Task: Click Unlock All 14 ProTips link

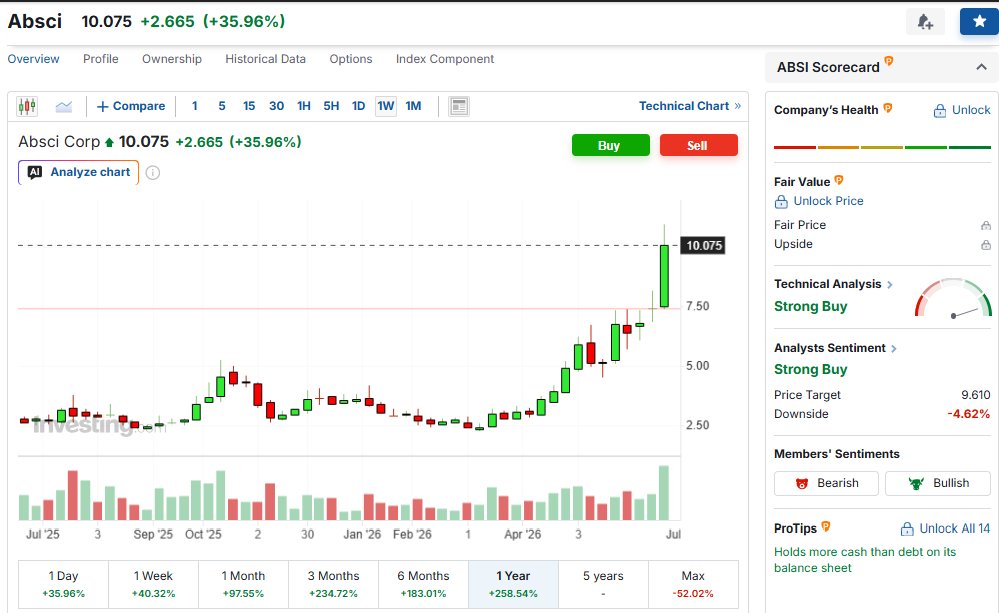Action: 945,528
